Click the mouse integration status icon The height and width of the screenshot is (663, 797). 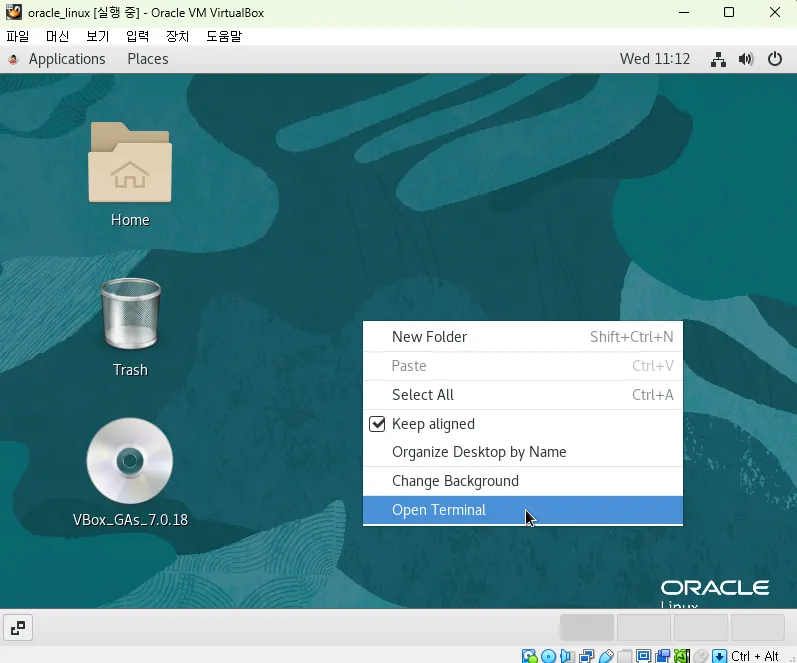(700, 656)
